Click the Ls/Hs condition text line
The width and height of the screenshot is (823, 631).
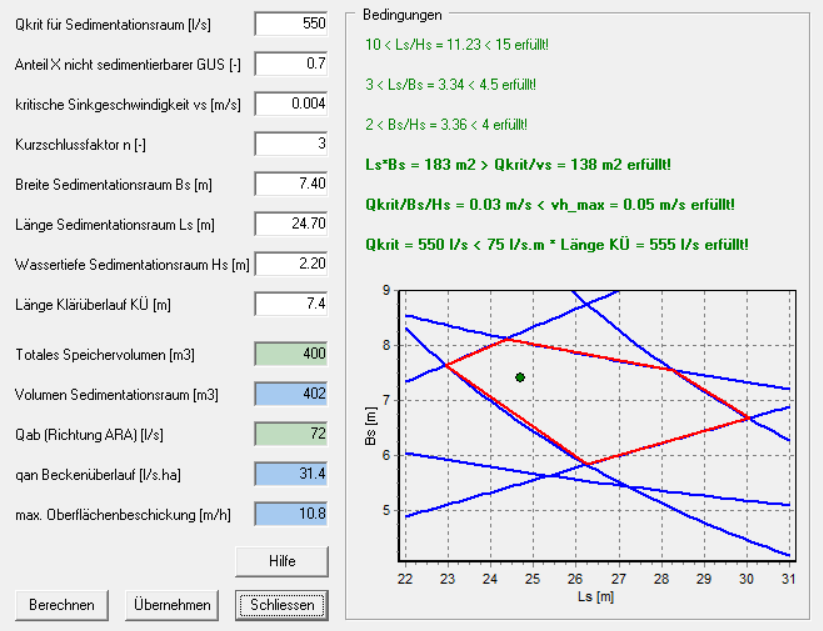point(456,45)
